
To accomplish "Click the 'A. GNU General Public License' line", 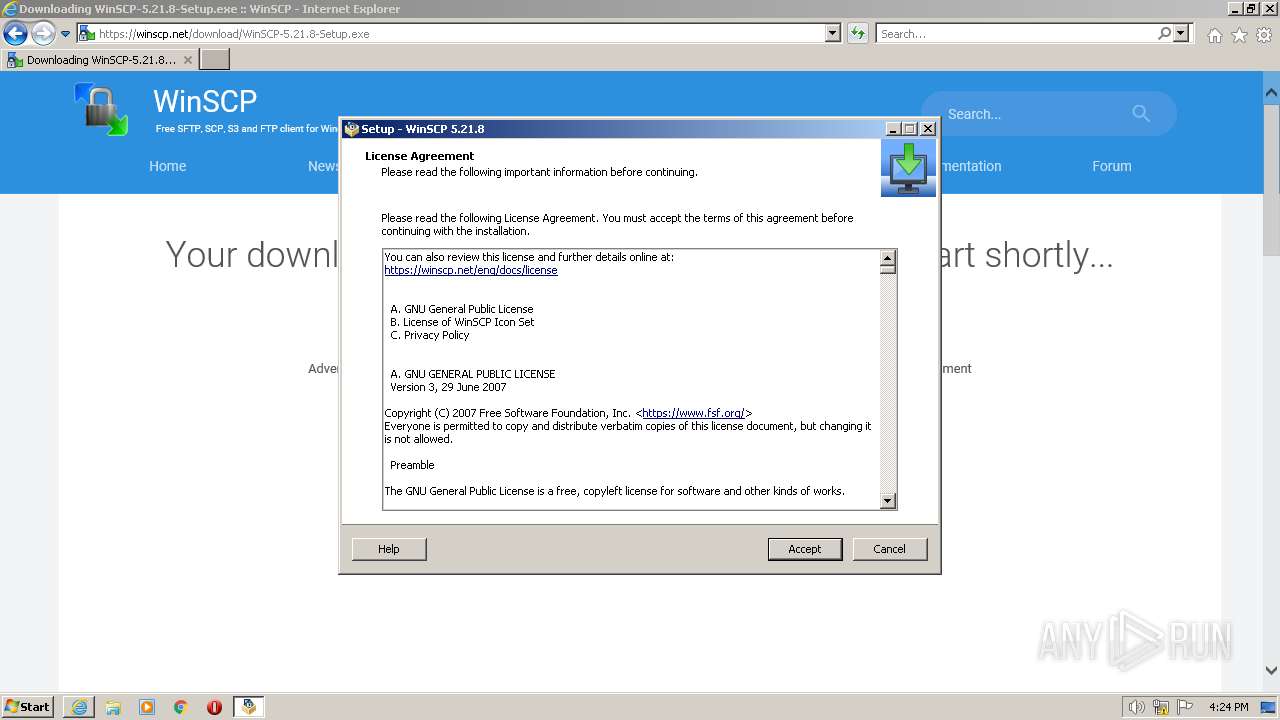I will [x=462, y=309].
